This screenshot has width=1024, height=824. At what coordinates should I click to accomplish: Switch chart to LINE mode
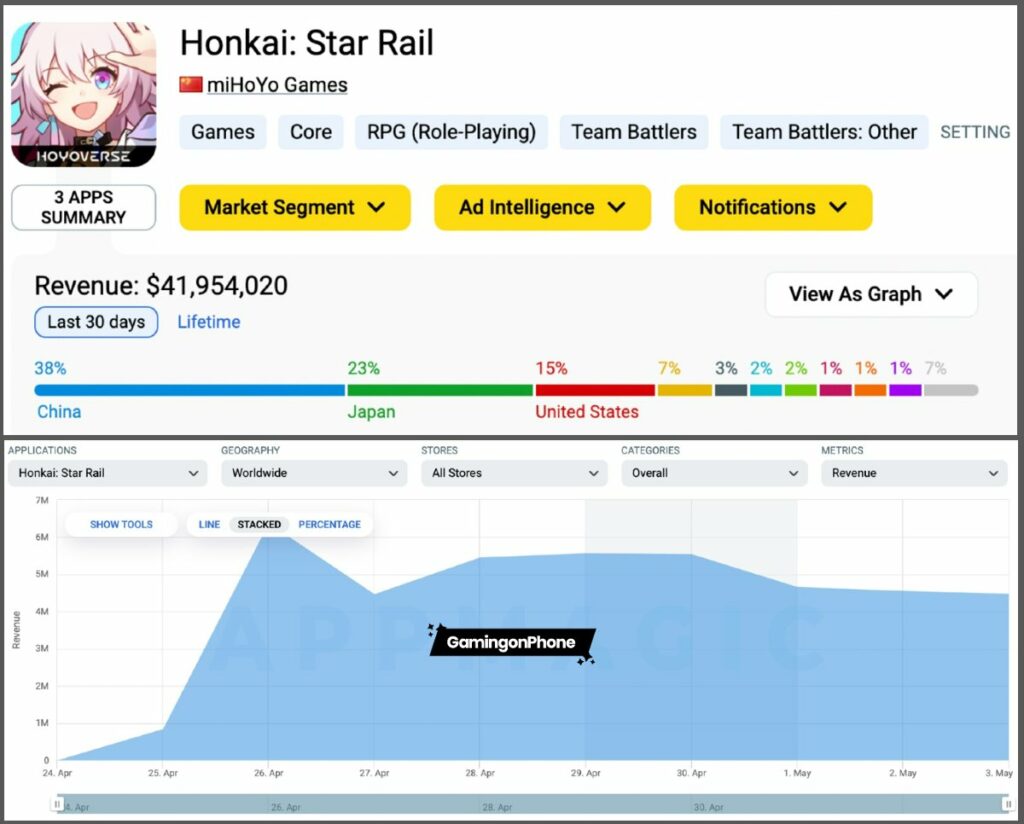pos(209,524)
